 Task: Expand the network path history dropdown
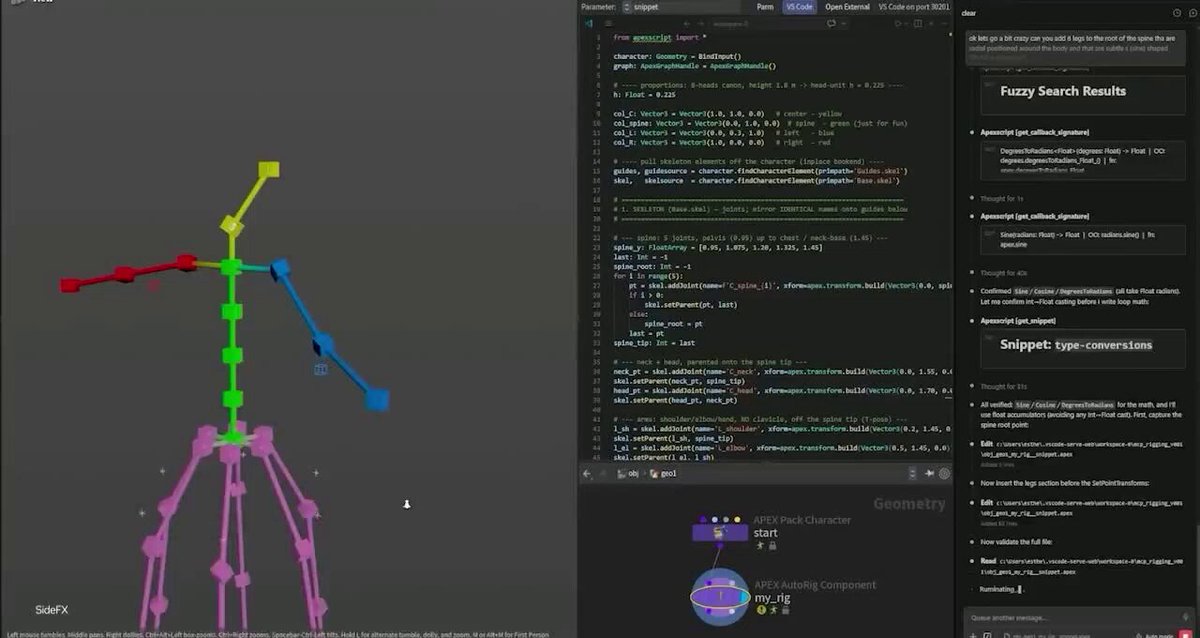(912, 474)
